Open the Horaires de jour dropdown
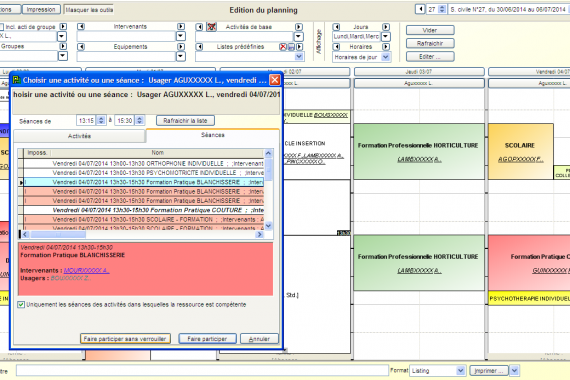 [x=386, y=57]
